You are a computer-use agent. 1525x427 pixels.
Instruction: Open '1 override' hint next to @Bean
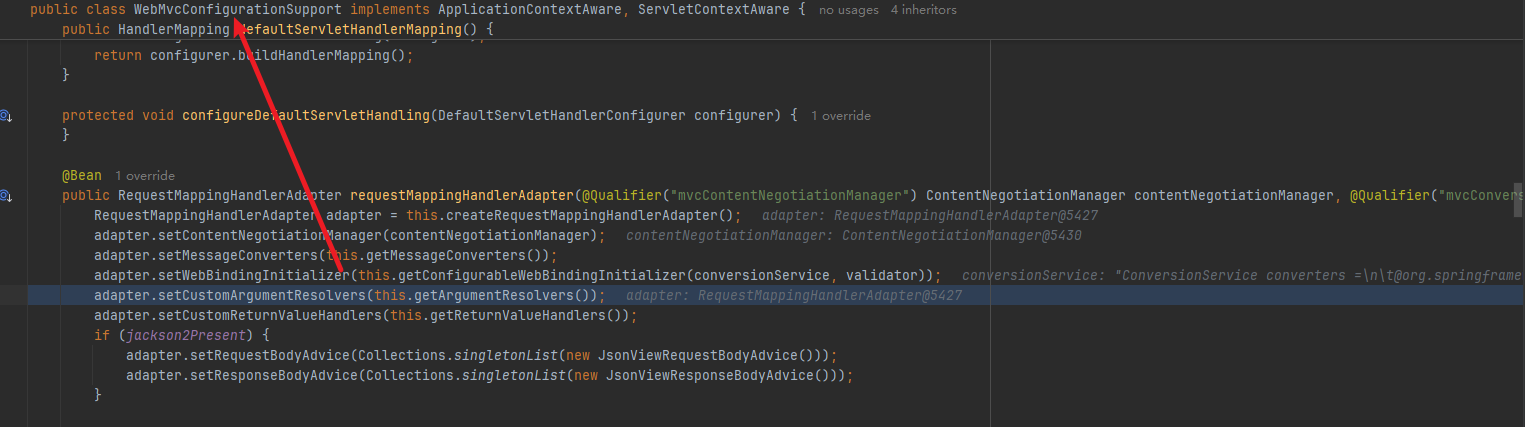144,176
